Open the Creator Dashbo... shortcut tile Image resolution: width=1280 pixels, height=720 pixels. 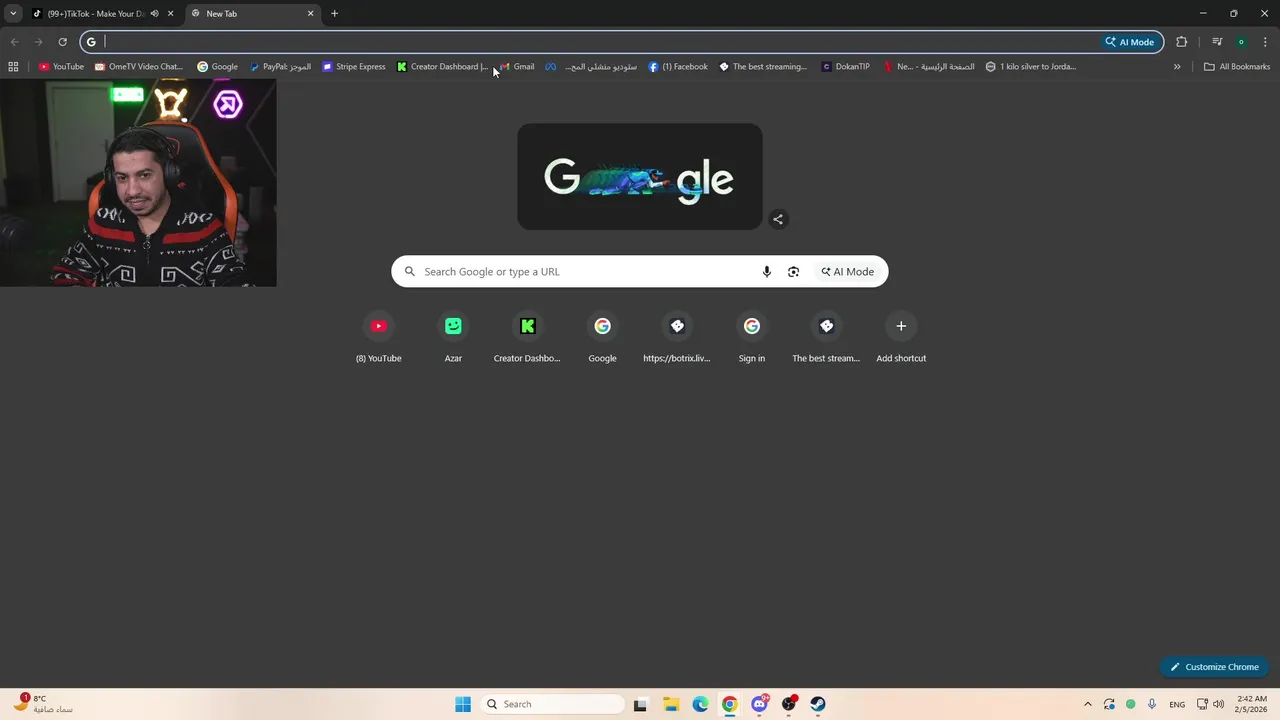527,338
